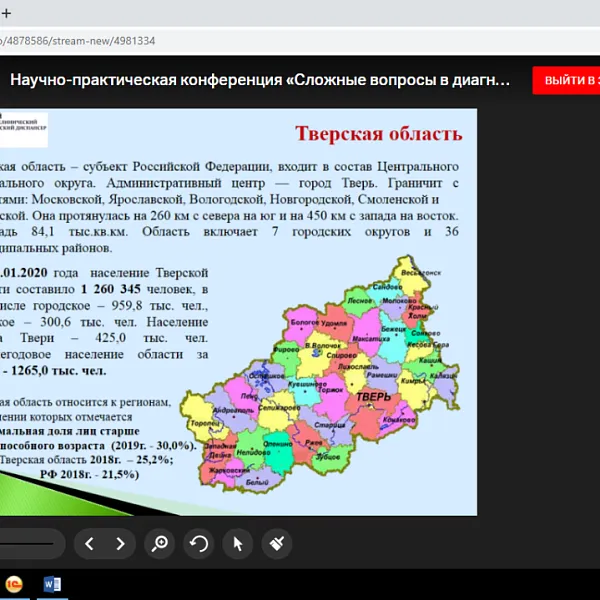This screenshot has height=600, width=600.
Task: Open the 1C app in taskbar
Action: (x=14, y=585)
